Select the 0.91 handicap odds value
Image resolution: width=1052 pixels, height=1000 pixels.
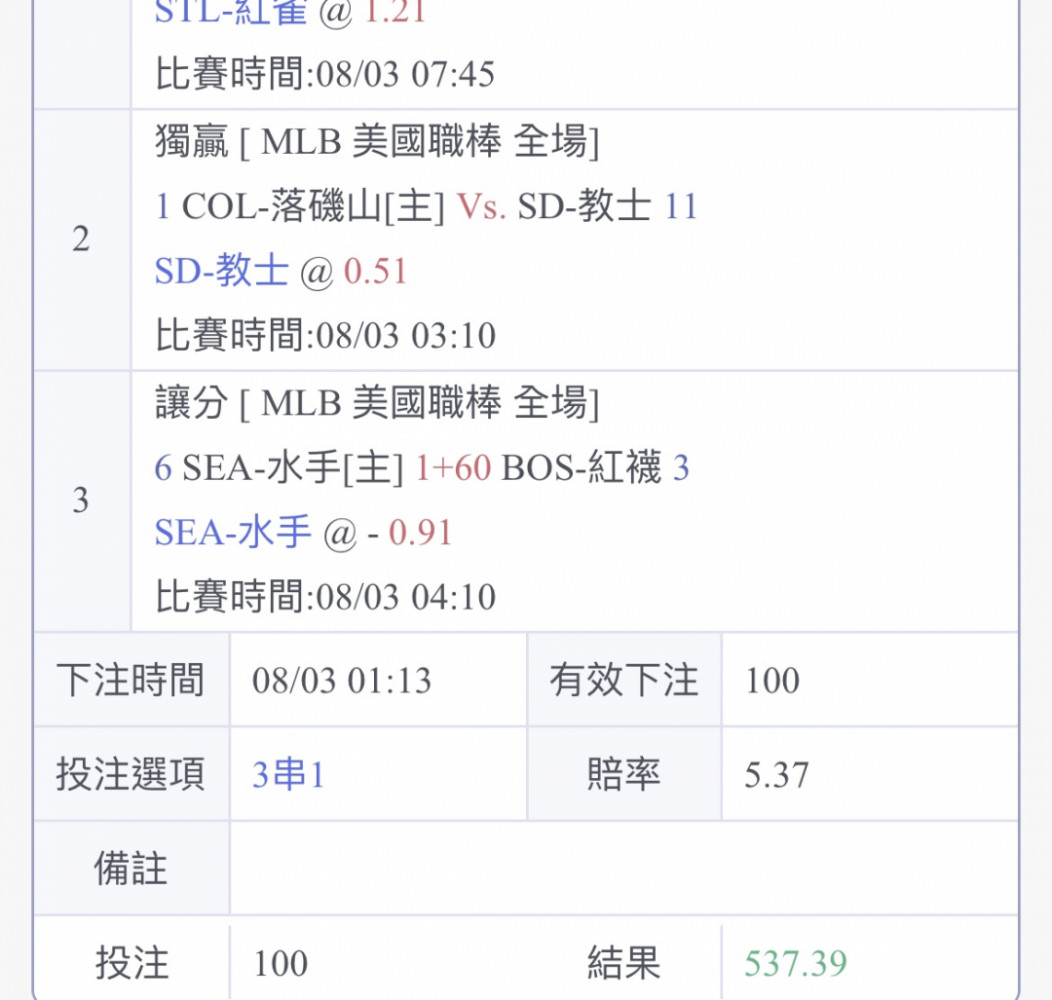[x=420, y=534]
